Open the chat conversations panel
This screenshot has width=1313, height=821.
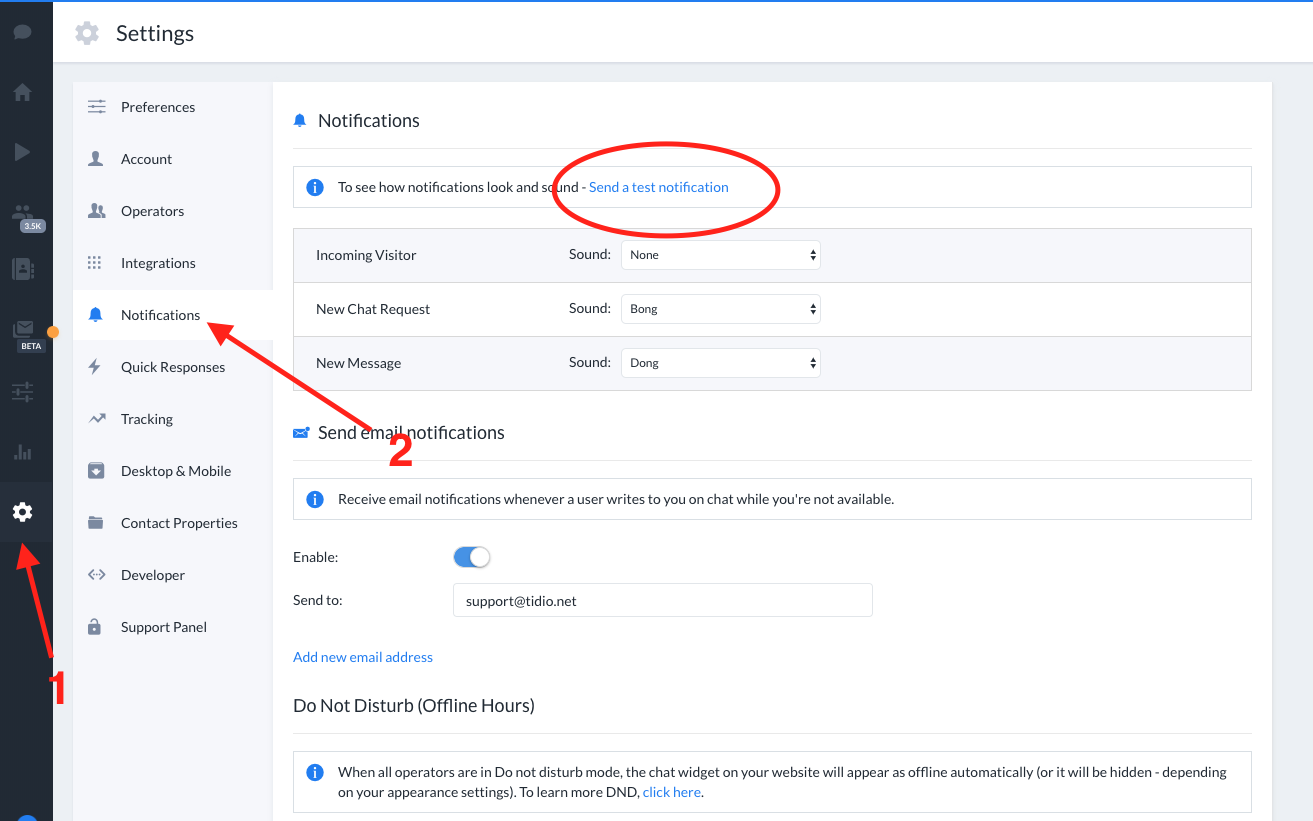(22, 31)
